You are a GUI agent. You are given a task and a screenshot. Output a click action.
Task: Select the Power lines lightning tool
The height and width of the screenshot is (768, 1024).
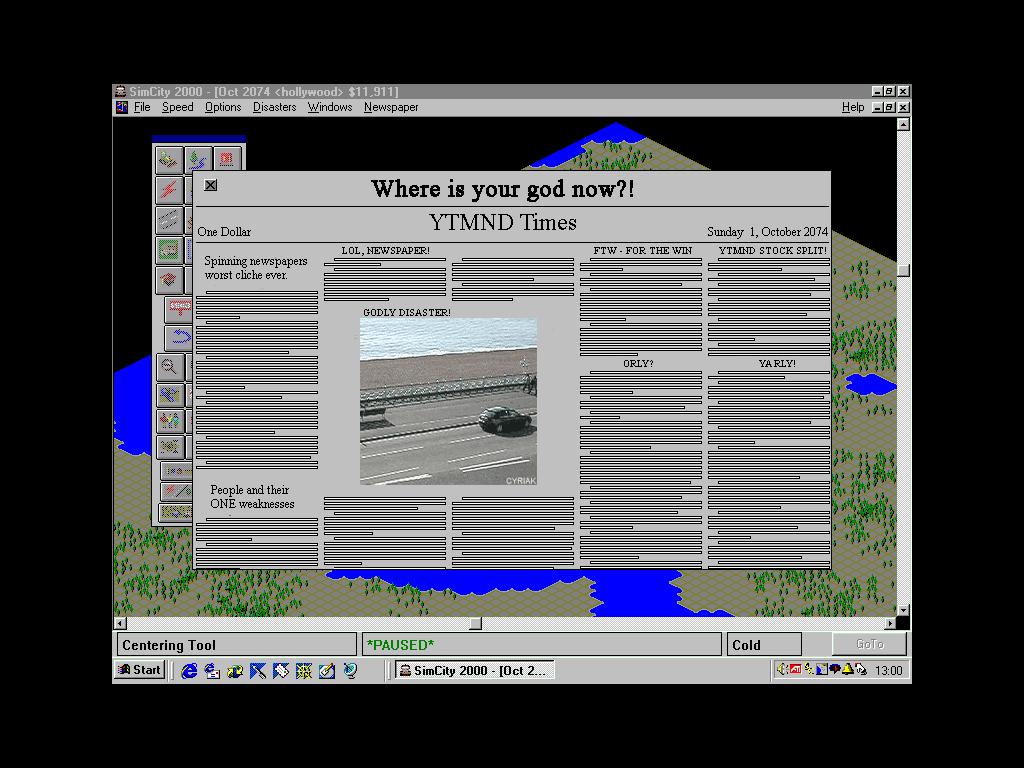tap(168, 189)
